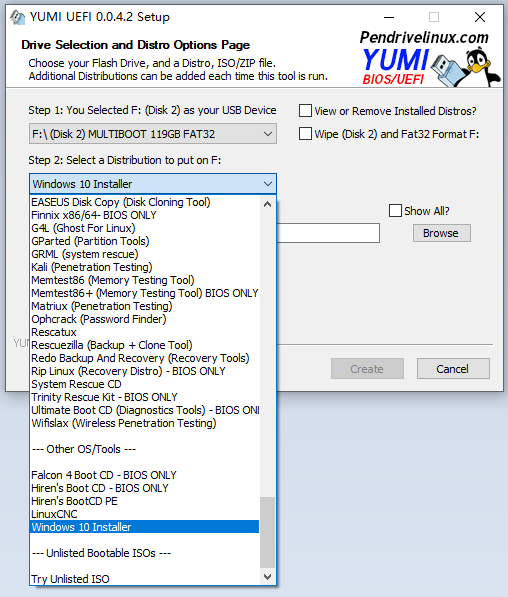Image resolution: width=508 pixels, height=597 pixels.
Task: Choose Hiren's Boot CD - BIOS ONLY
Action: pyautogui.click(x=145, y=488)
